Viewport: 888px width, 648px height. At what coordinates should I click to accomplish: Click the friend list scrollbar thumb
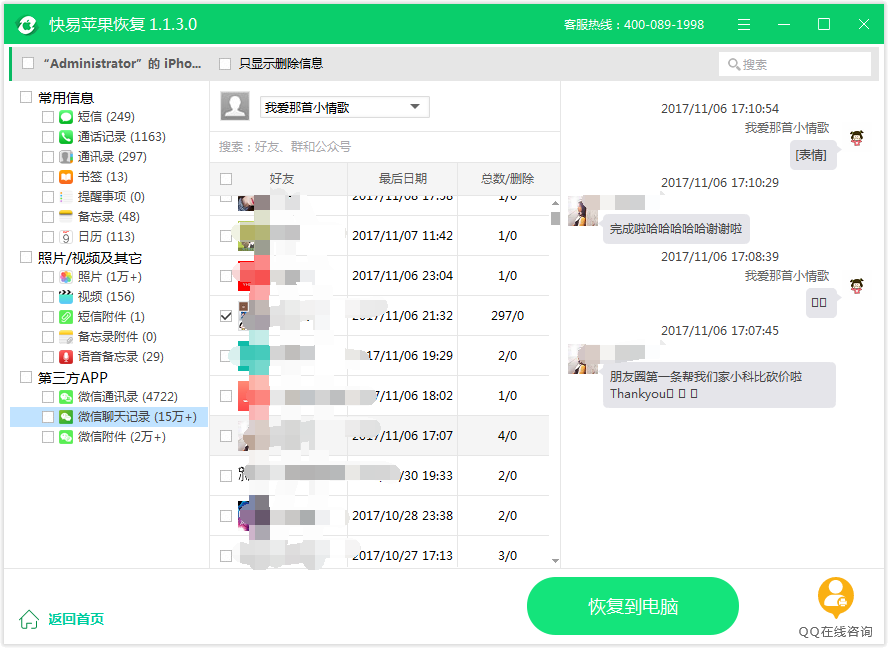point(555,218)
